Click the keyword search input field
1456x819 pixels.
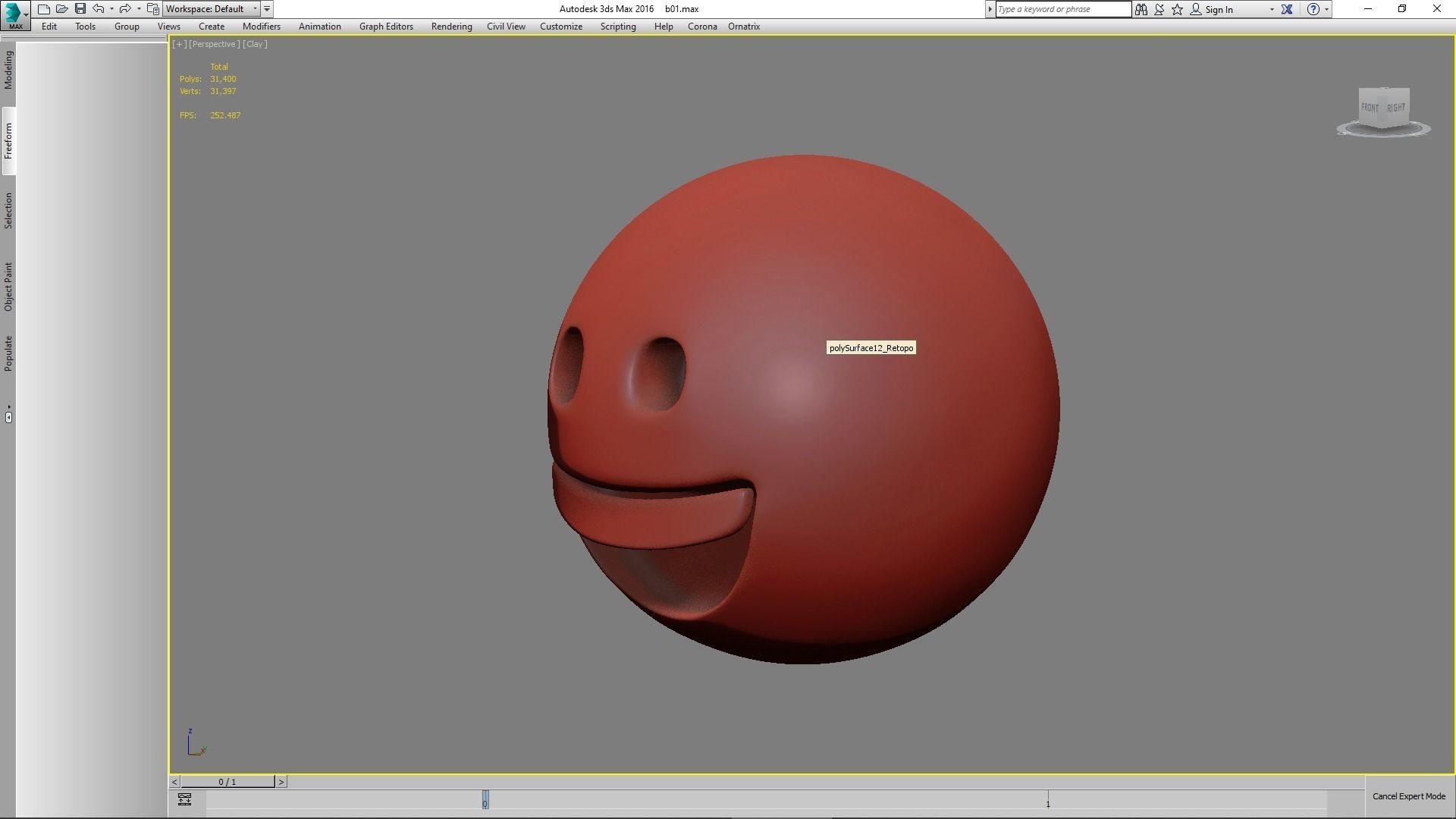click(1062, 9)
